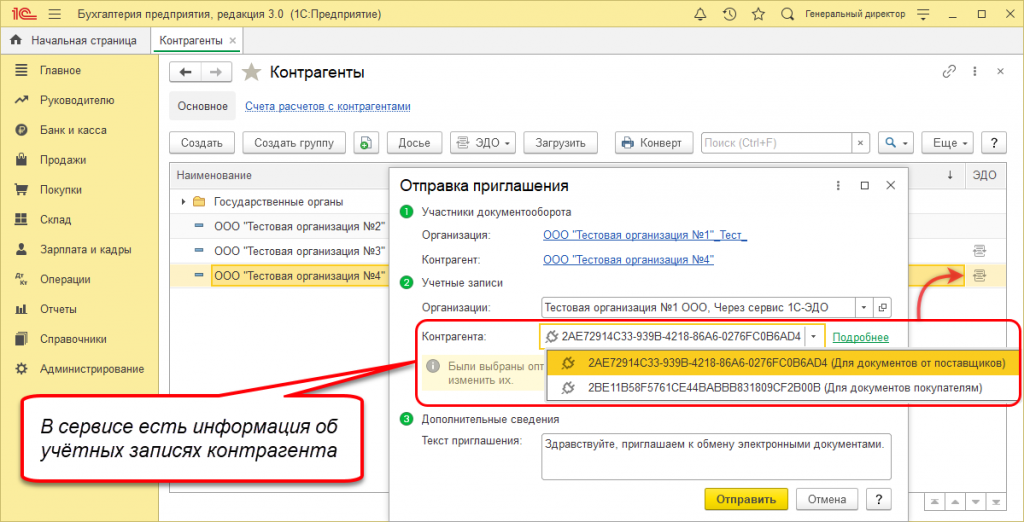This screenshot has height=522, width=1024.
Task: Open Администрирование section
Action: (x=91, y=369)
